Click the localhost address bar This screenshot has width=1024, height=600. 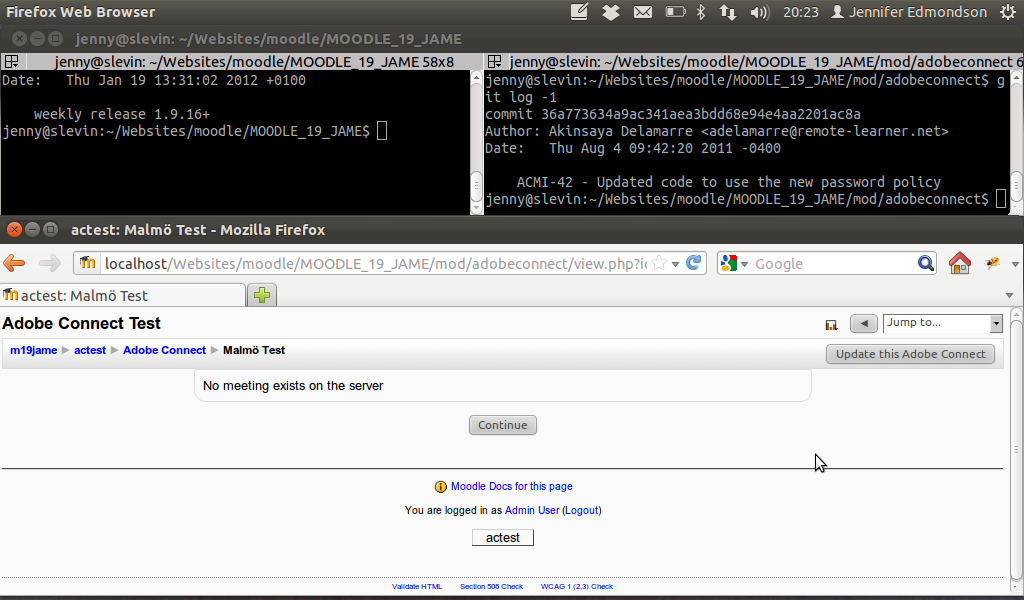(376, 264)
